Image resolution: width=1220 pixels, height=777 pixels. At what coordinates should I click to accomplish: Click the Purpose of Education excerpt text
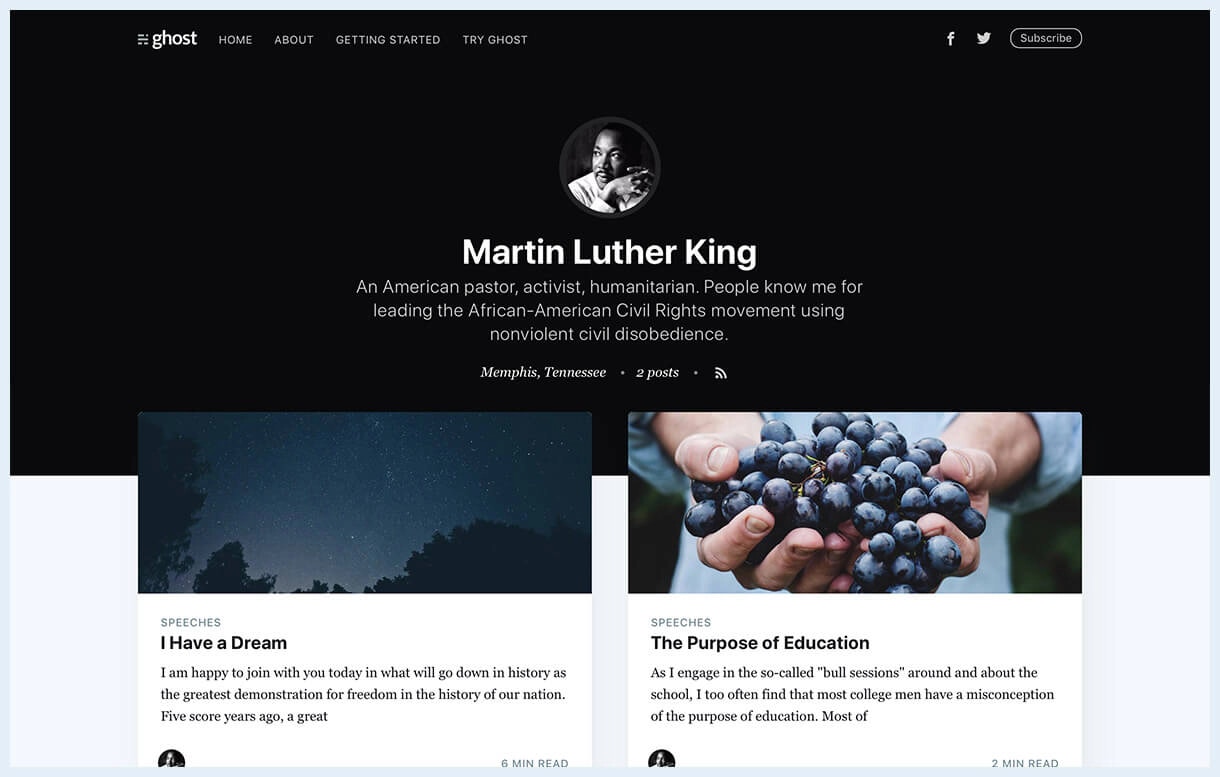click(852, 694)
